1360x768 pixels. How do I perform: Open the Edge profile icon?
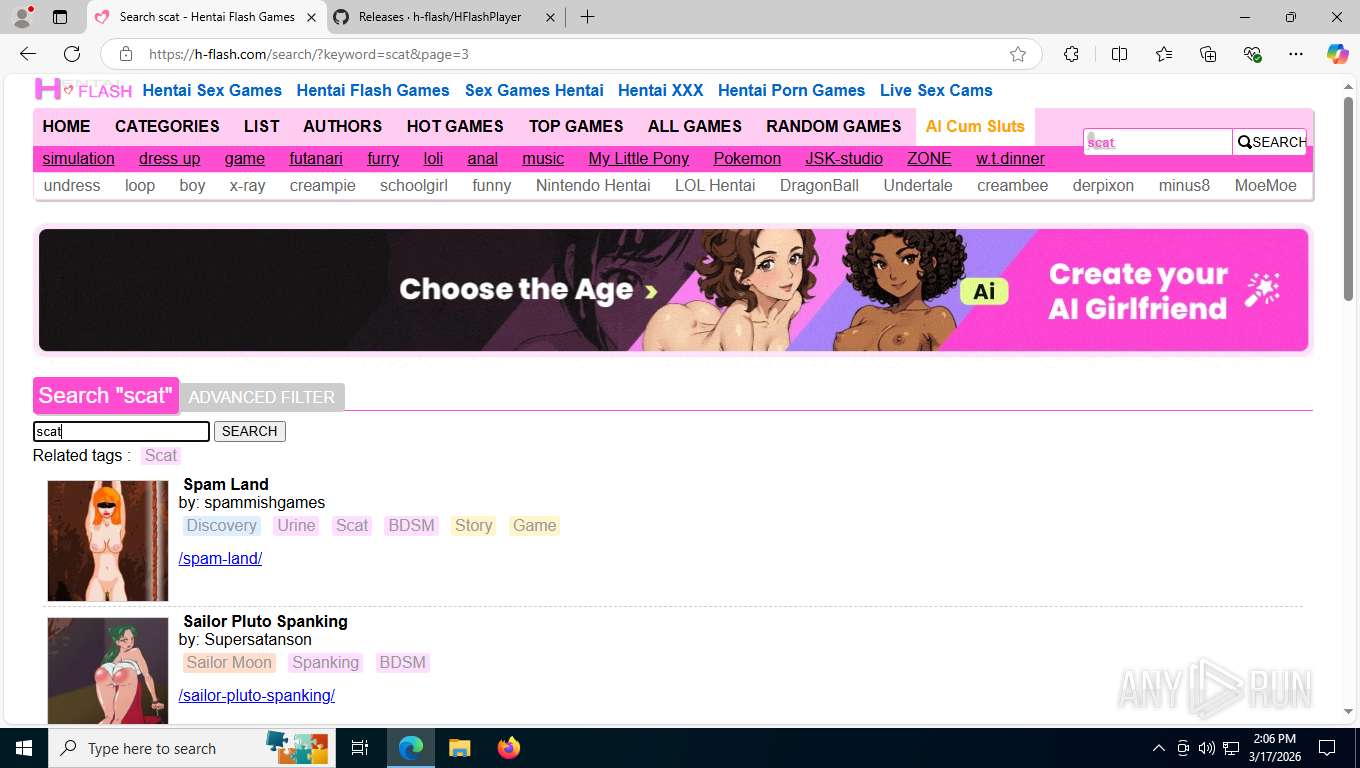pos(22,17)
